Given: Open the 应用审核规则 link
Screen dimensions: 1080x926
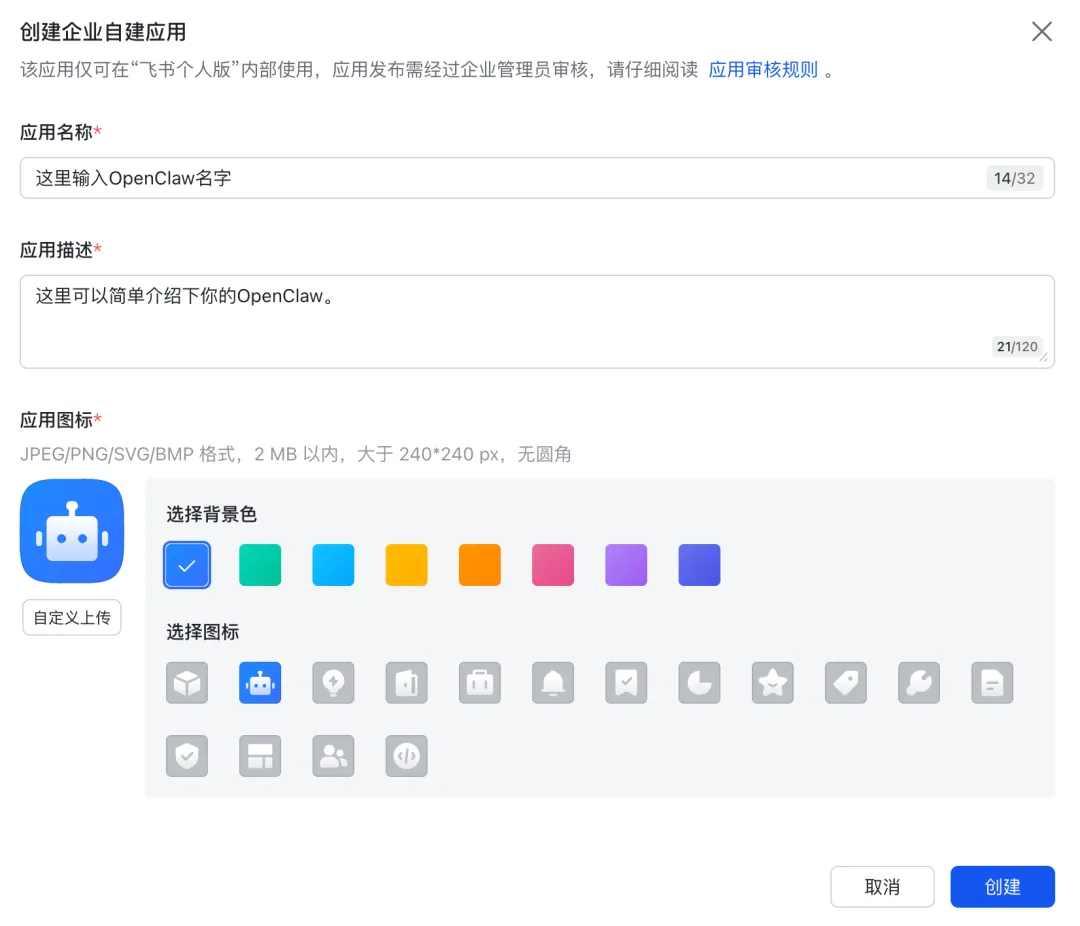Looking at the screenshot, I should click(x=762, y=70).
